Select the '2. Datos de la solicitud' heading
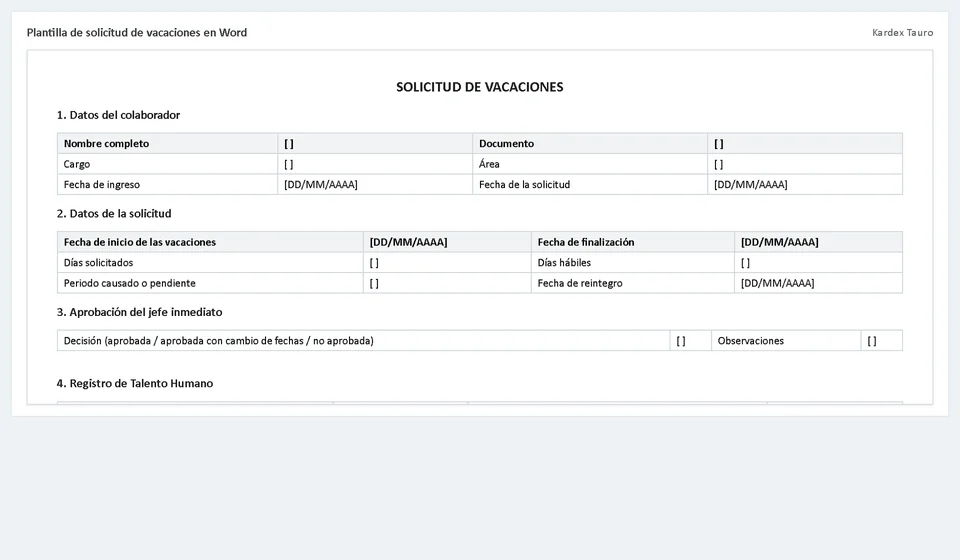The image size is (960, 560). 114,214
